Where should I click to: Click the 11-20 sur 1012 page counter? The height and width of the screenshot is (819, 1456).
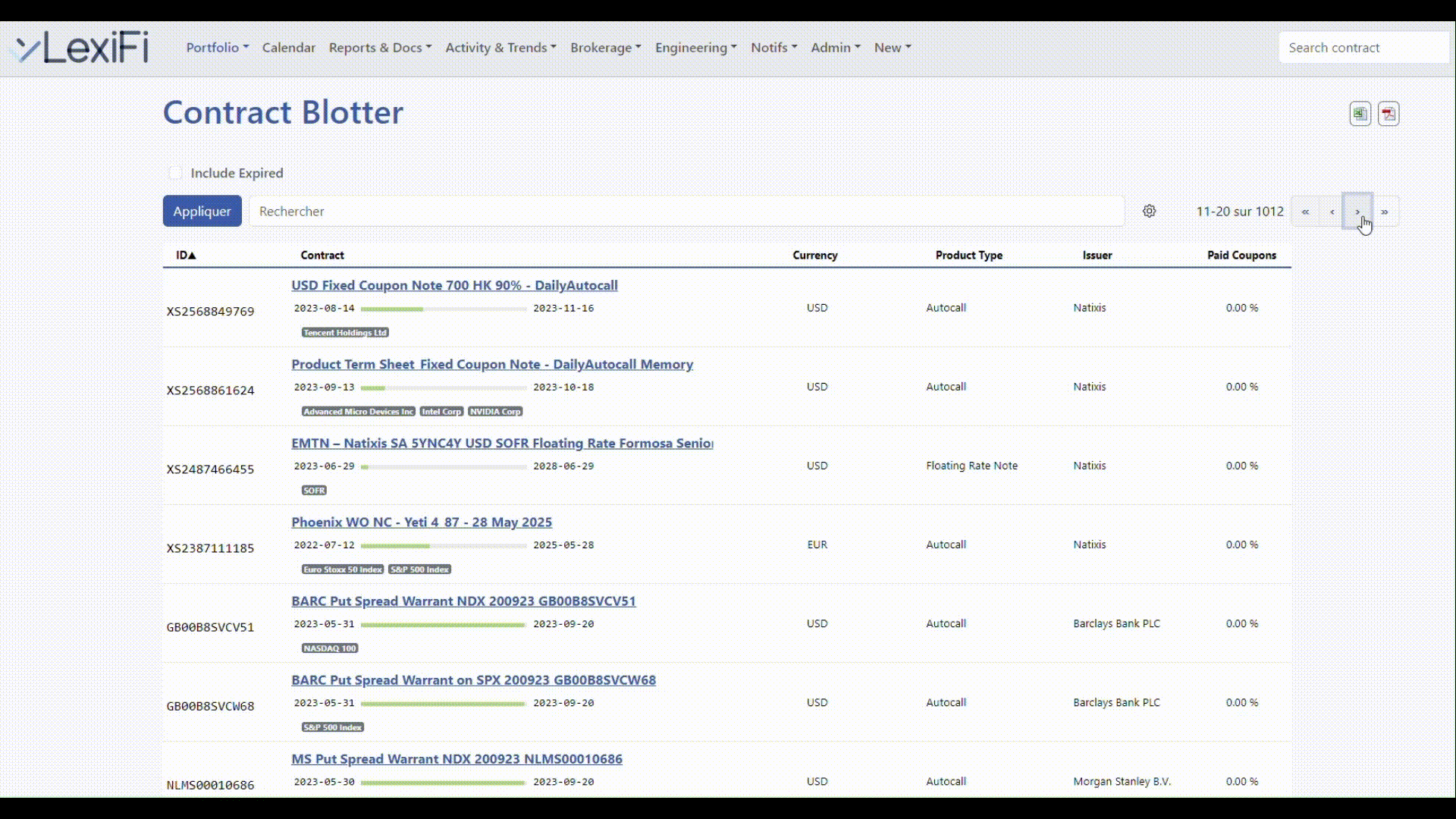click(x=1240, y=212)
